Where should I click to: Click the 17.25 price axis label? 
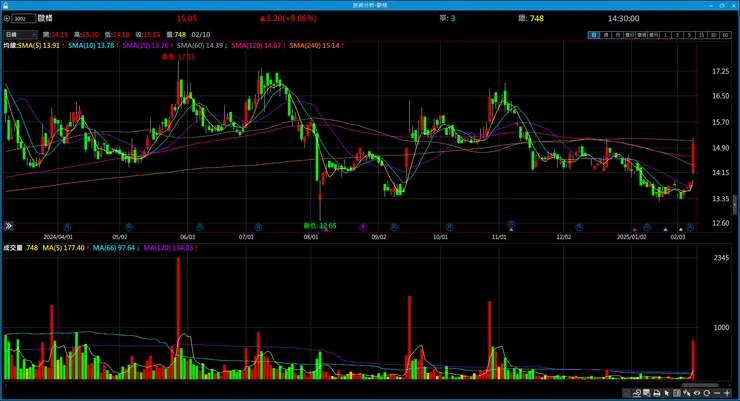[x=721, y=71]
